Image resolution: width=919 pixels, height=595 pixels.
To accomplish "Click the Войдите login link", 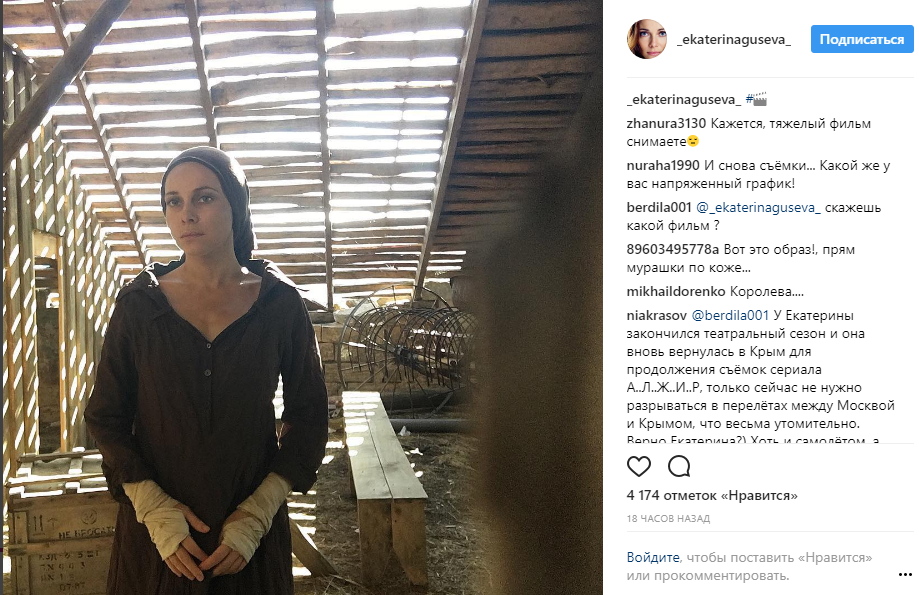I will pyautogui.click(x=653, y=557).
